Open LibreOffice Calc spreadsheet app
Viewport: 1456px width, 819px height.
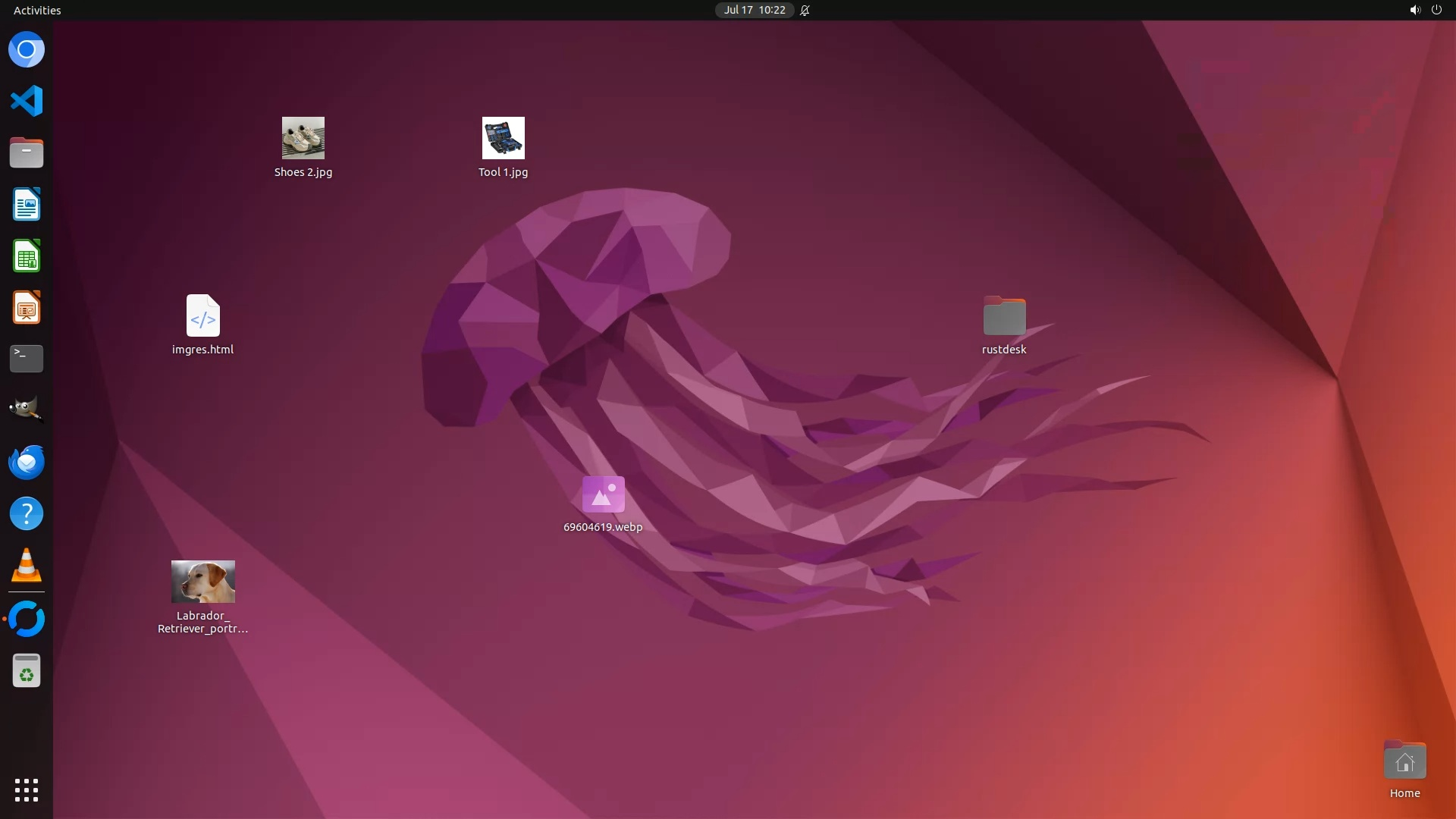pos(27,256)
